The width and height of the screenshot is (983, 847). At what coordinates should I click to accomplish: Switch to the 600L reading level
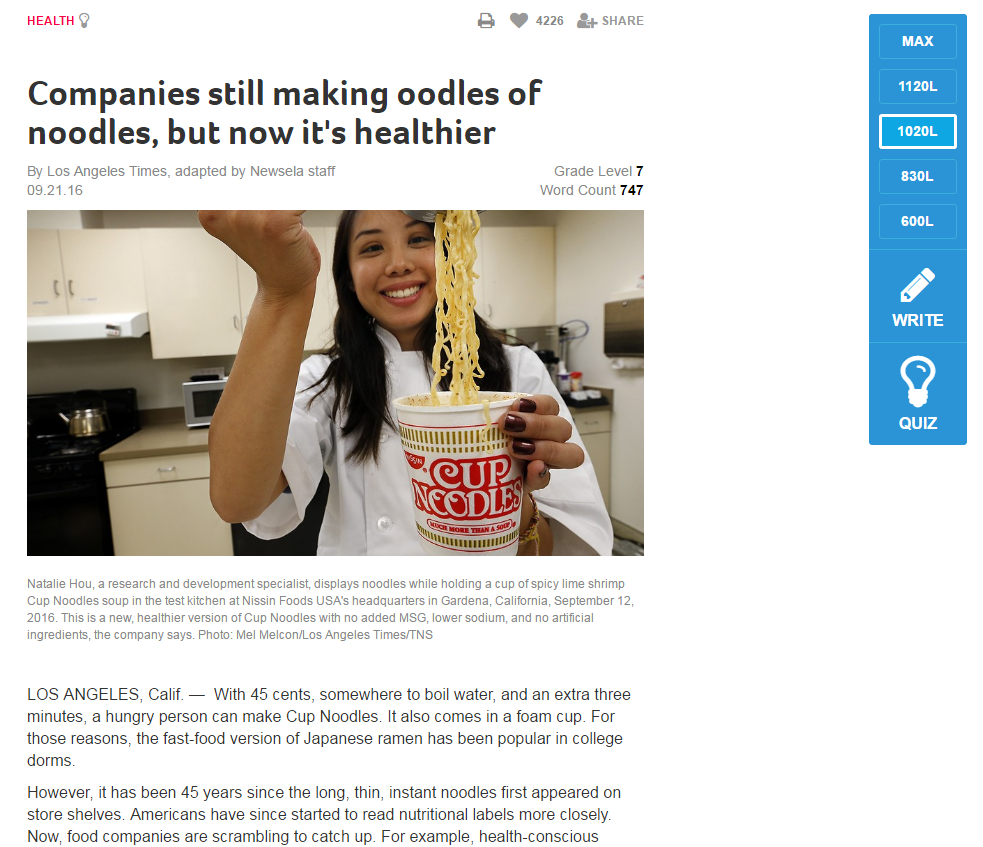coord(917,221)
